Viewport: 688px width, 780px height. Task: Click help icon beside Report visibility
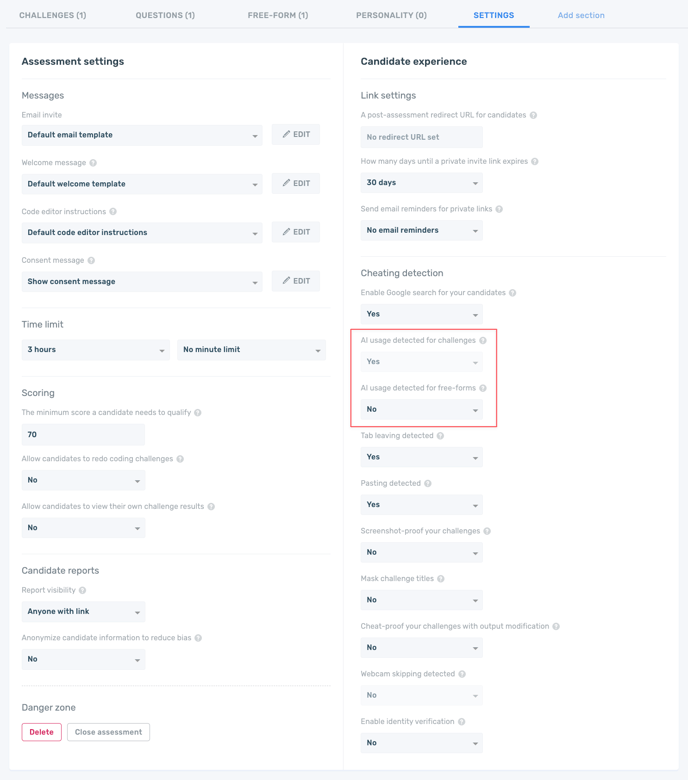(x=82, y=591)
